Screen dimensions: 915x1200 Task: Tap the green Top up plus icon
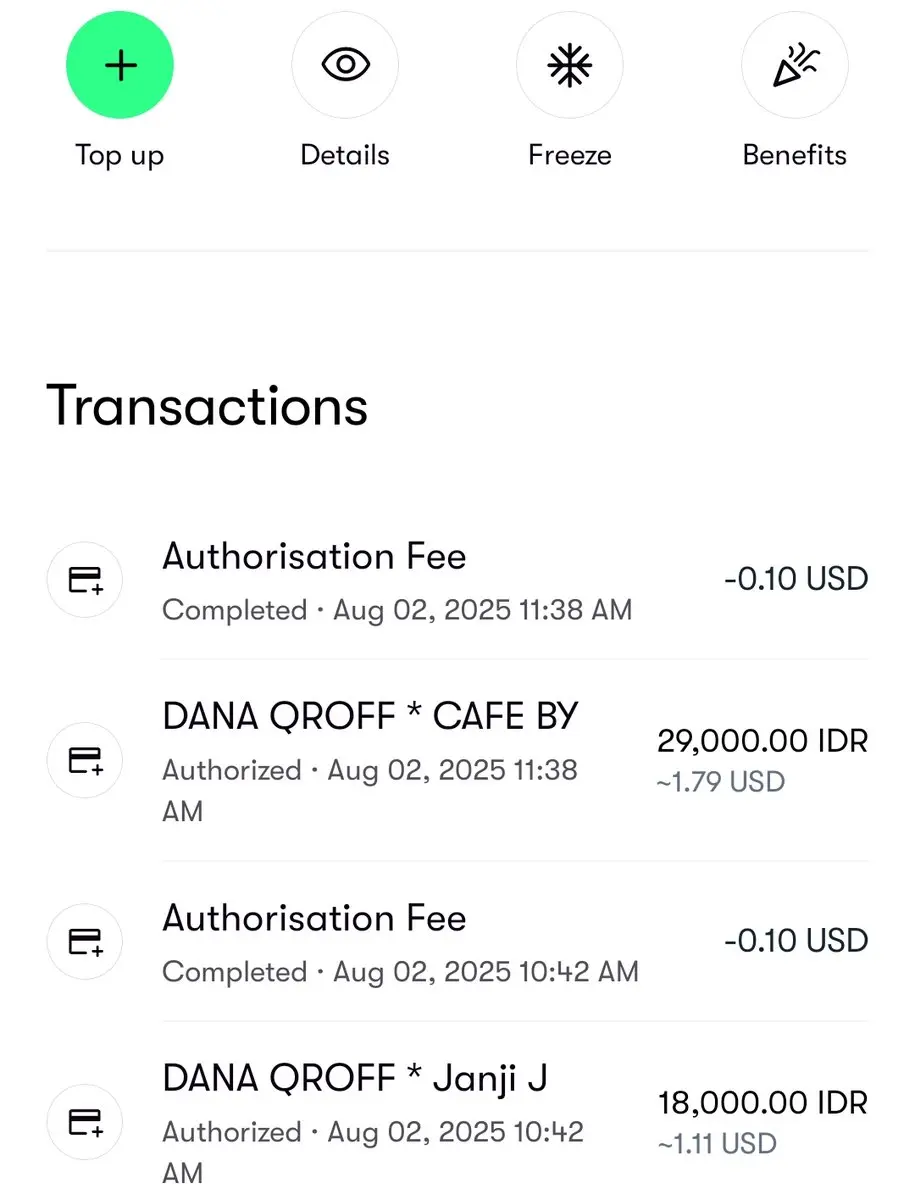[x=120, y=65]
